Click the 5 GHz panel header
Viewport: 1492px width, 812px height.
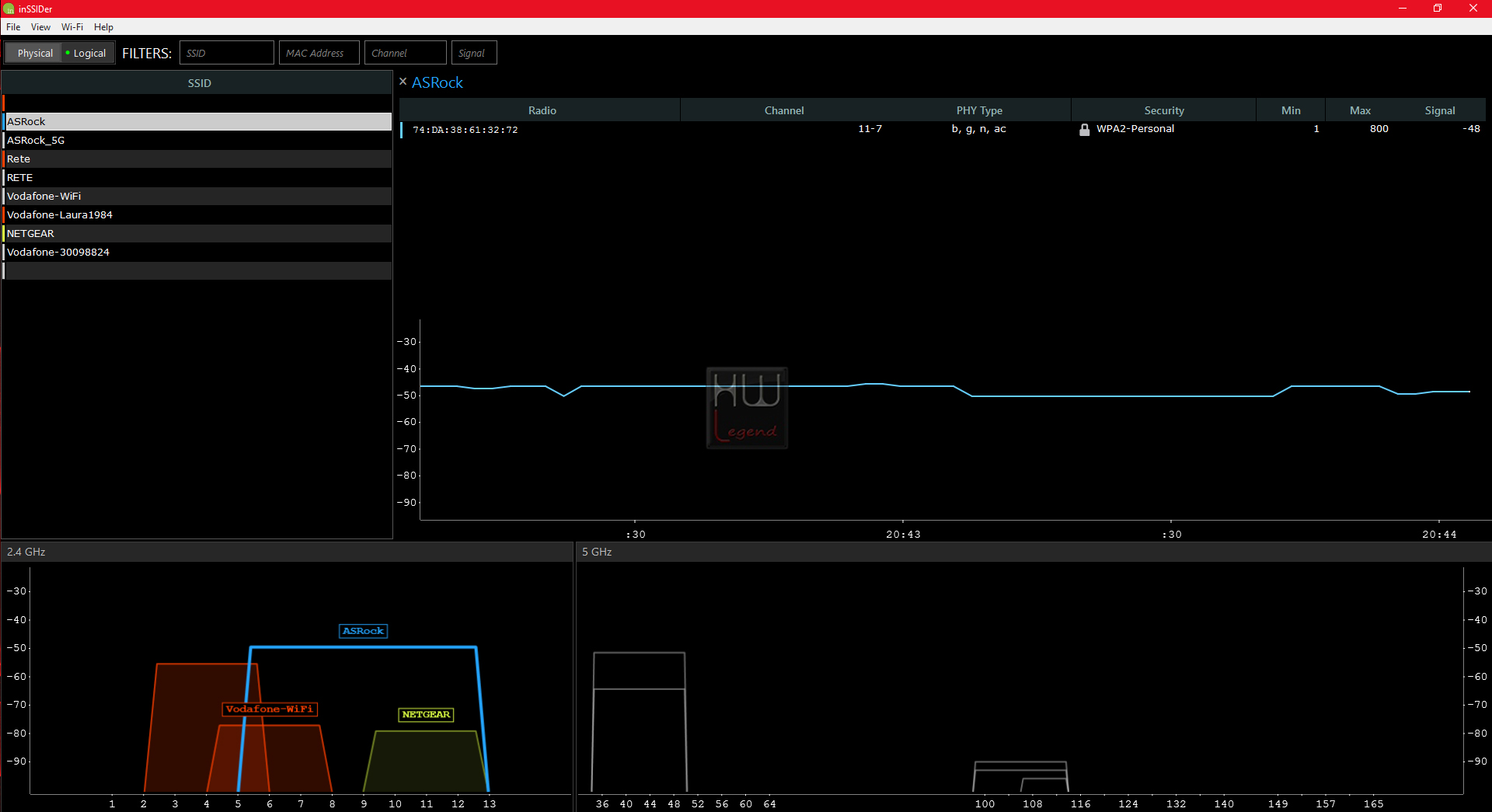click(x=1034, y=552)
